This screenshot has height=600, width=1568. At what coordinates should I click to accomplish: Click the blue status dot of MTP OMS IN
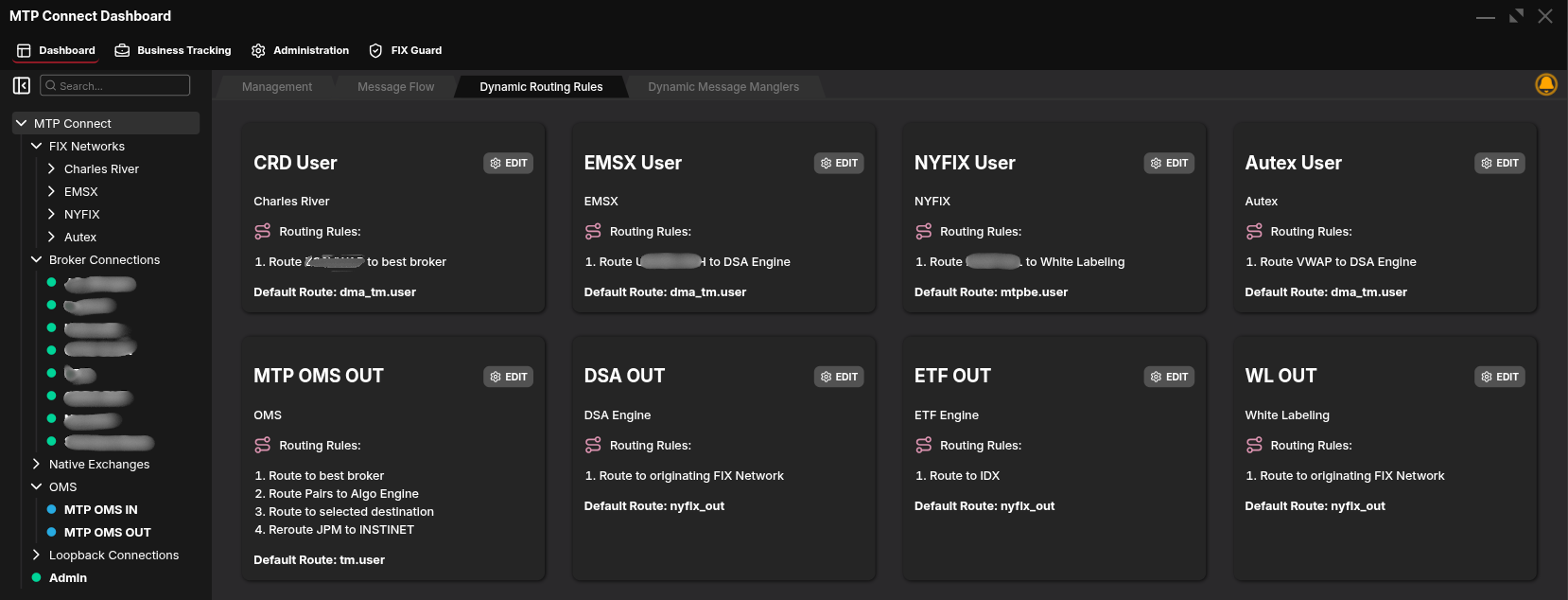(52, 509)
